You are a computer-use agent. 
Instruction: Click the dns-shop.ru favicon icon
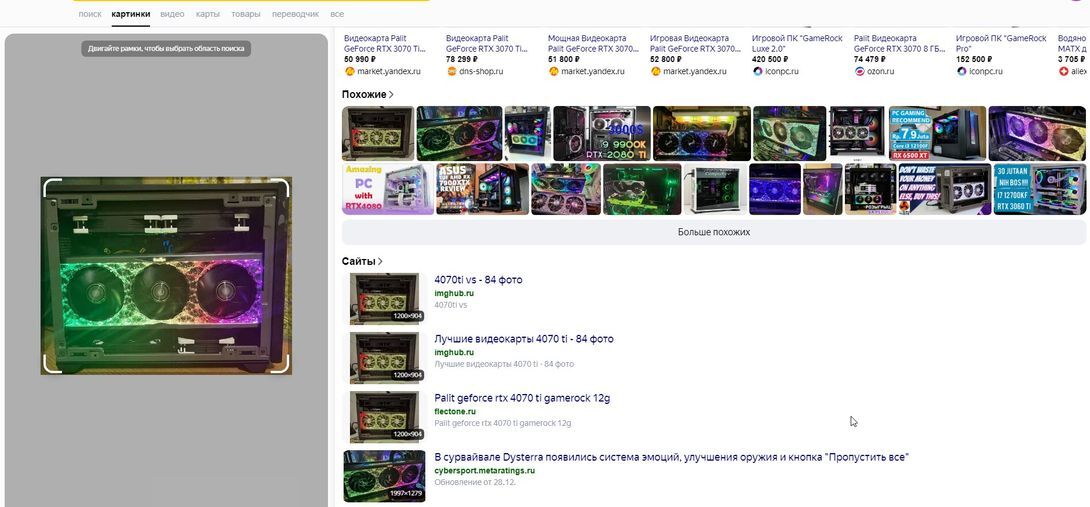pyautogui.click(x=451, y=72)
